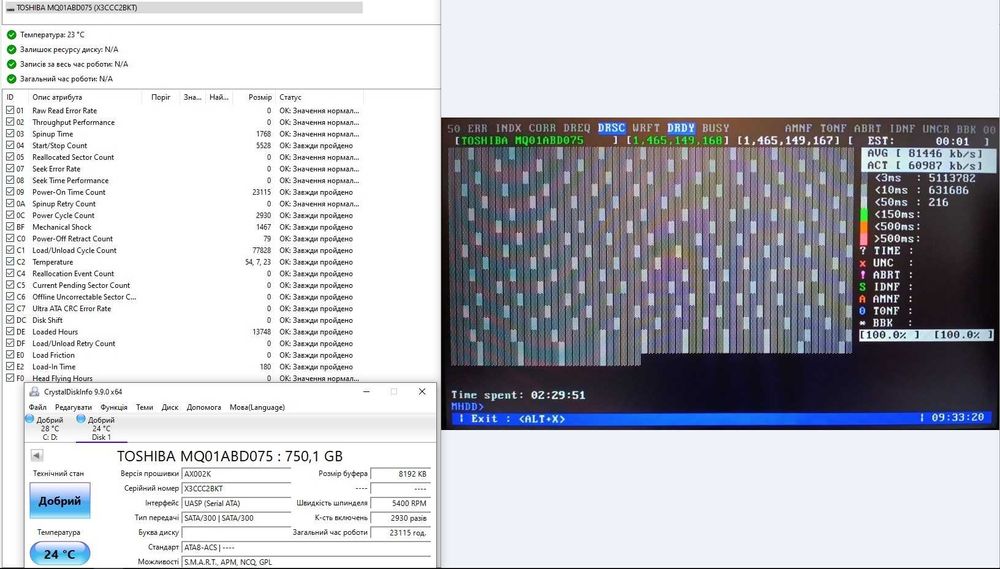Click the Добрий health status button

(x=60, y=501)
